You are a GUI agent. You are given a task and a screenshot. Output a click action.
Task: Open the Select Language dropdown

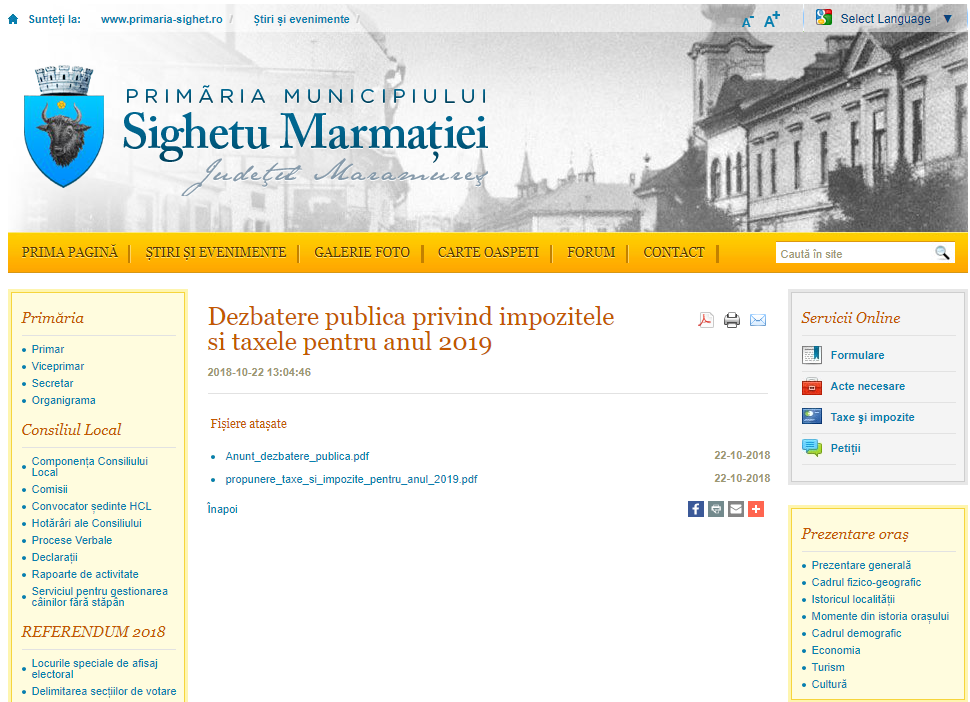[x=886, y=17]
